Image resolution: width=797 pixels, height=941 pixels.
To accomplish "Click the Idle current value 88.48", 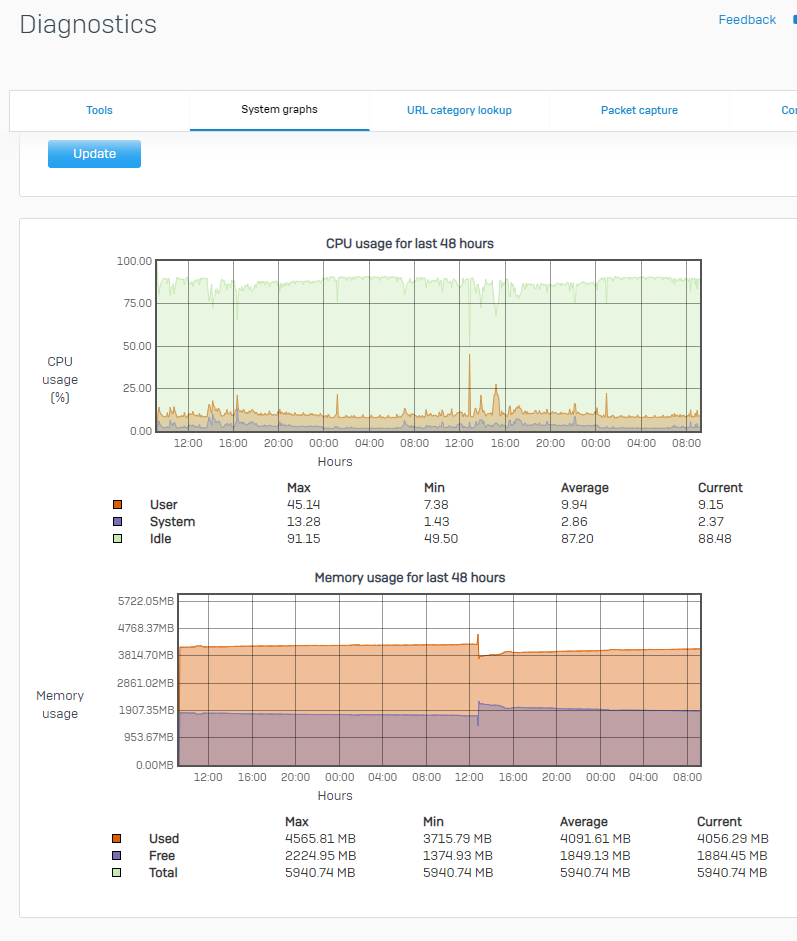I will 715,538.
